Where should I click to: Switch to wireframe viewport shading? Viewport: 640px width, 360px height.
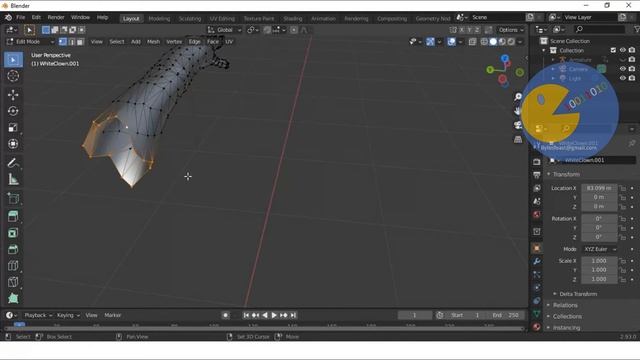coord(484,42)
